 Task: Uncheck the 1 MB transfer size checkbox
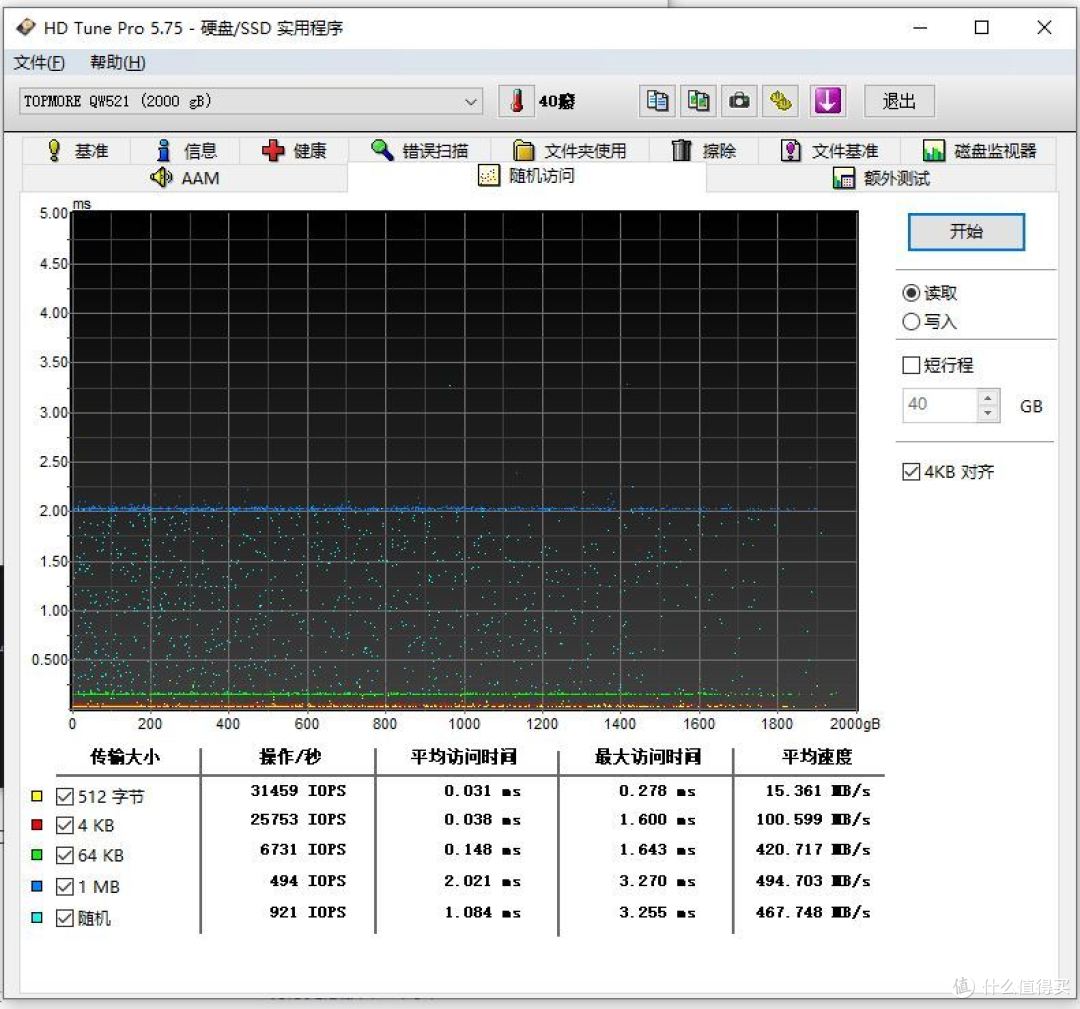point(67,887)
